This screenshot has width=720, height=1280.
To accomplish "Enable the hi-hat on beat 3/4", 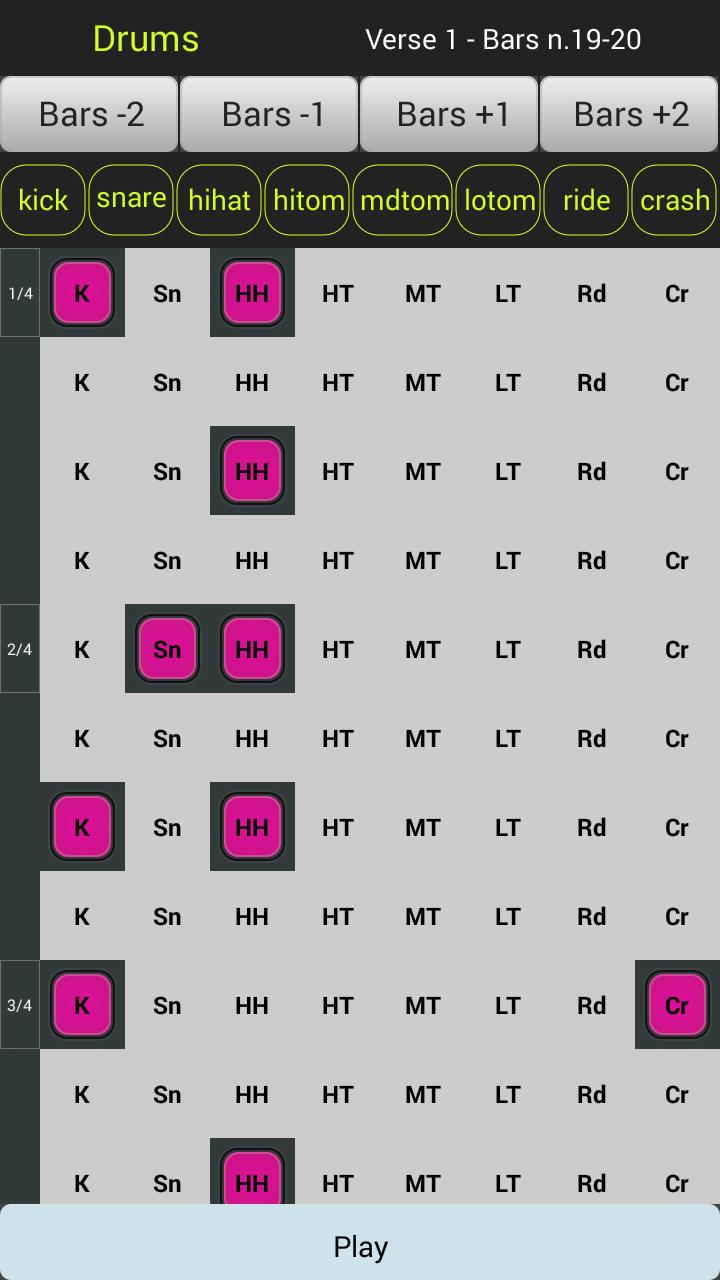I will click(x=252, y=1005).
